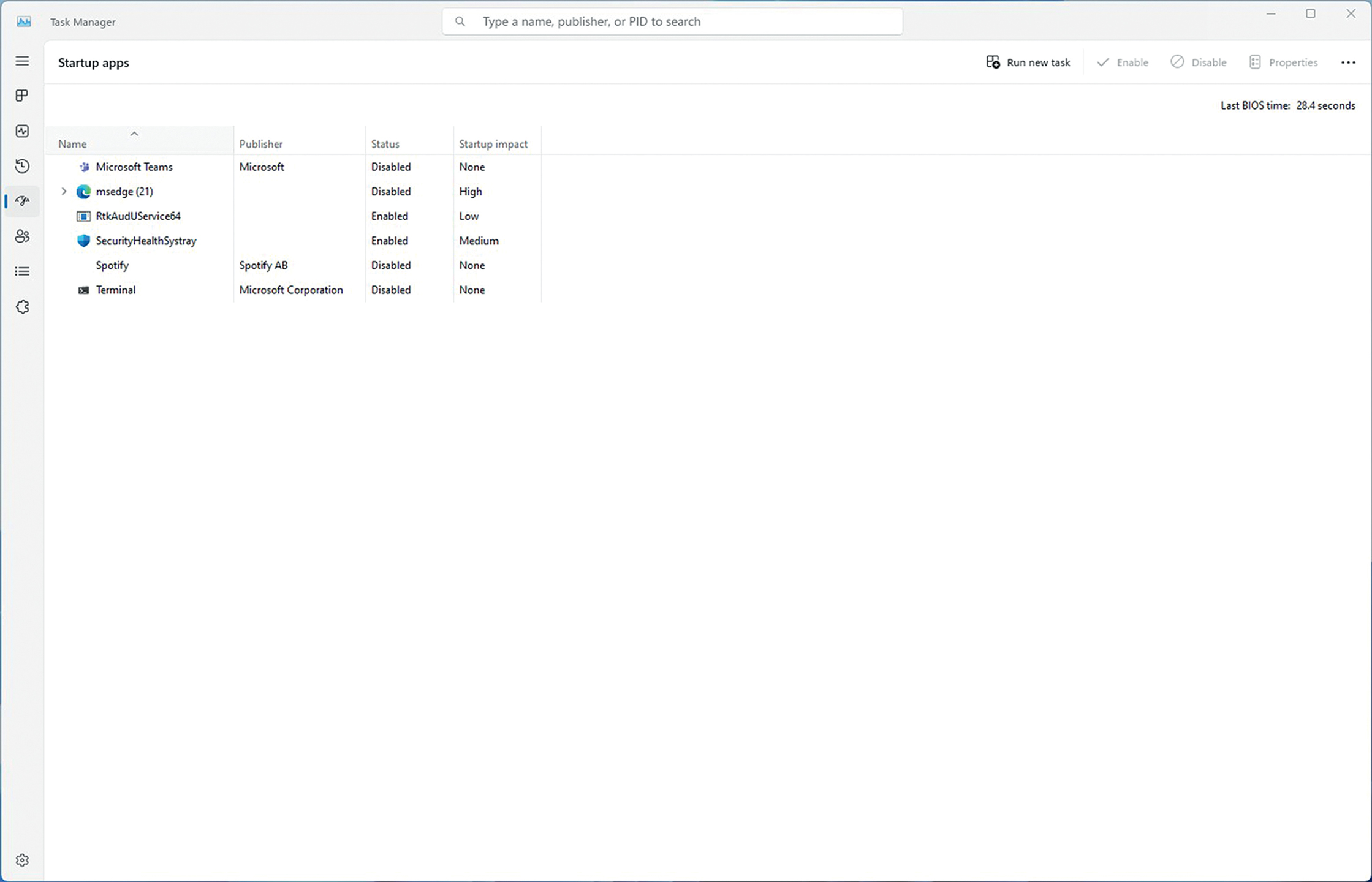Click the Microsoft Teams icon
The width and height of the screenshot is (1372, 882).
pyautogui.click(x=84, y=167)
